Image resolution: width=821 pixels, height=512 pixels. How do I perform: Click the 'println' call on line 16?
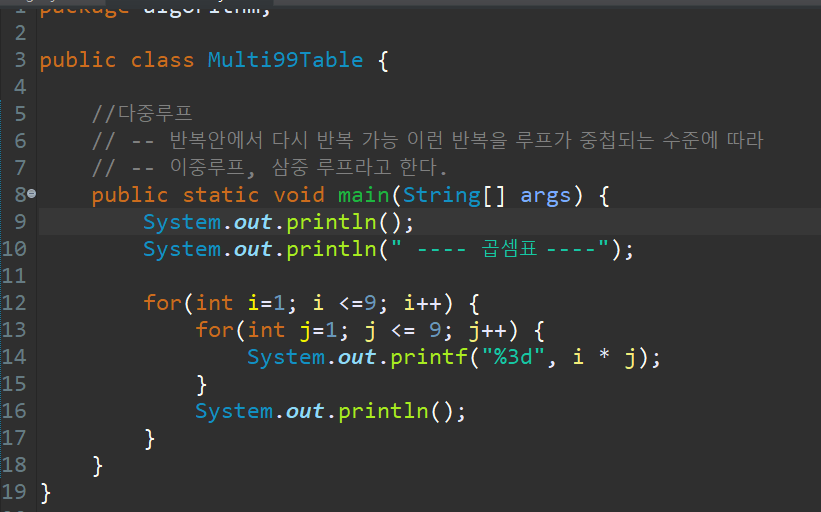point(383,411)
